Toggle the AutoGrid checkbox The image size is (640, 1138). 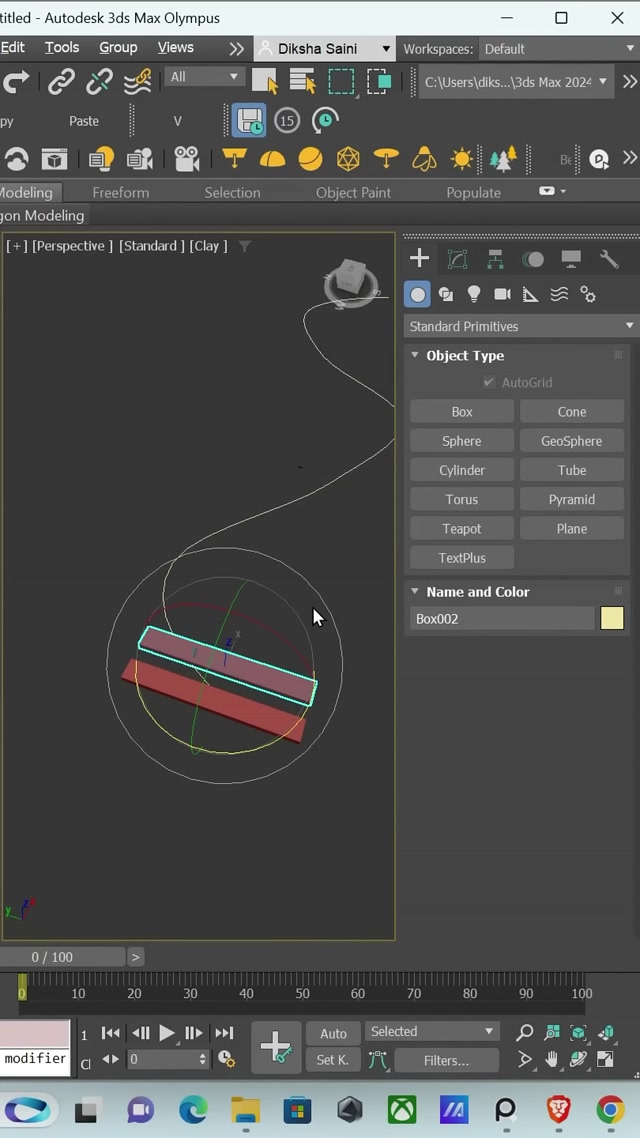pos(489,383)
